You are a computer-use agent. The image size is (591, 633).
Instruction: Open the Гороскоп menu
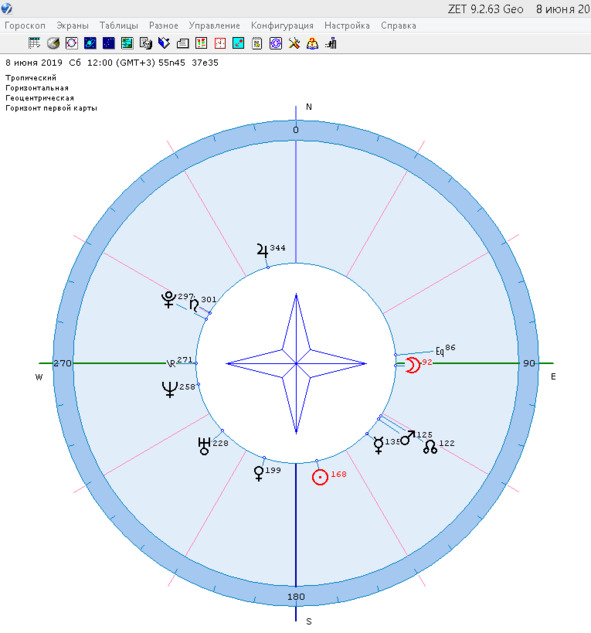[x=25, y=25]
